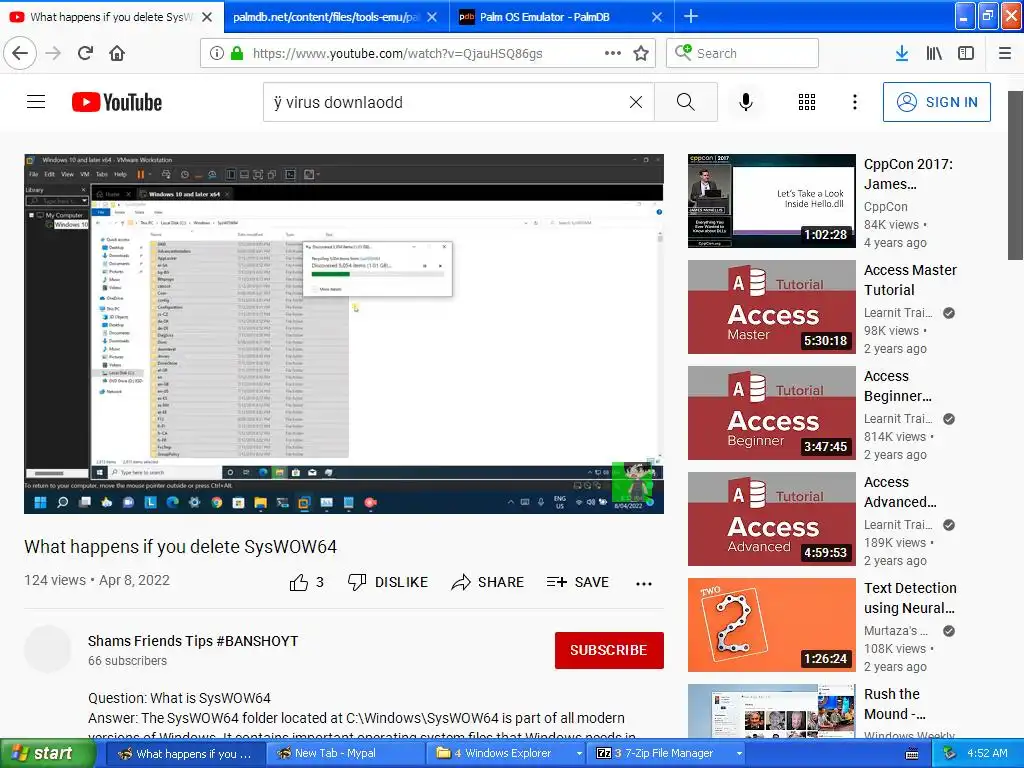The height and width of the screenshot is (768, 1024).
Task: Open the browser Library icon
Action: coord(934,54)
